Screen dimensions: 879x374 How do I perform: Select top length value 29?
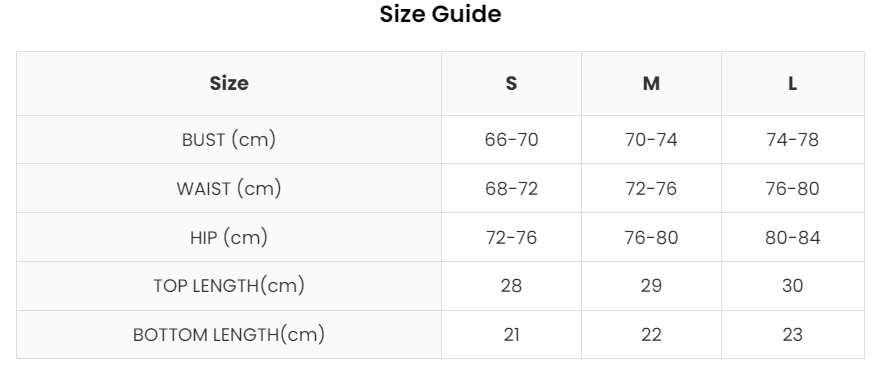(x=651, y=286)
